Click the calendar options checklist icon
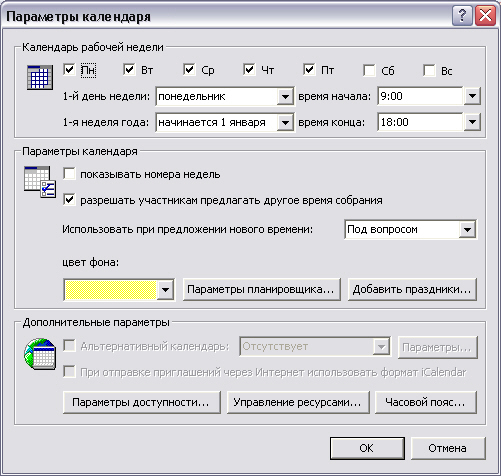 [x=40, y=182]
